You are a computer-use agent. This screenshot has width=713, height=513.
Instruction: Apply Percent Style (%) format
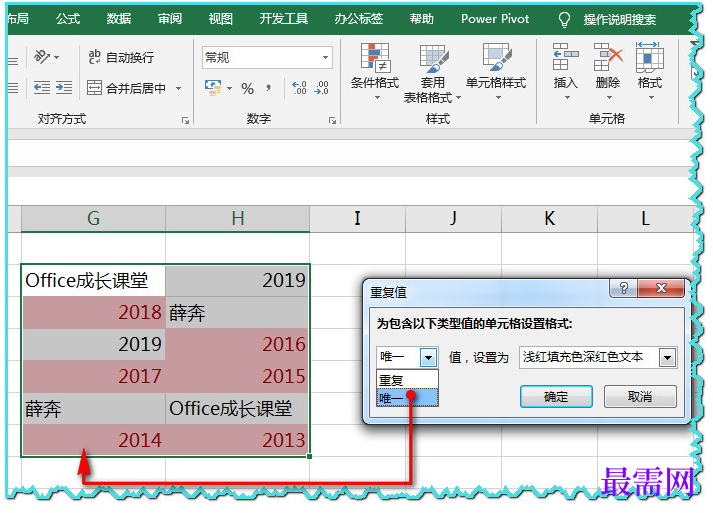[247, 88]
